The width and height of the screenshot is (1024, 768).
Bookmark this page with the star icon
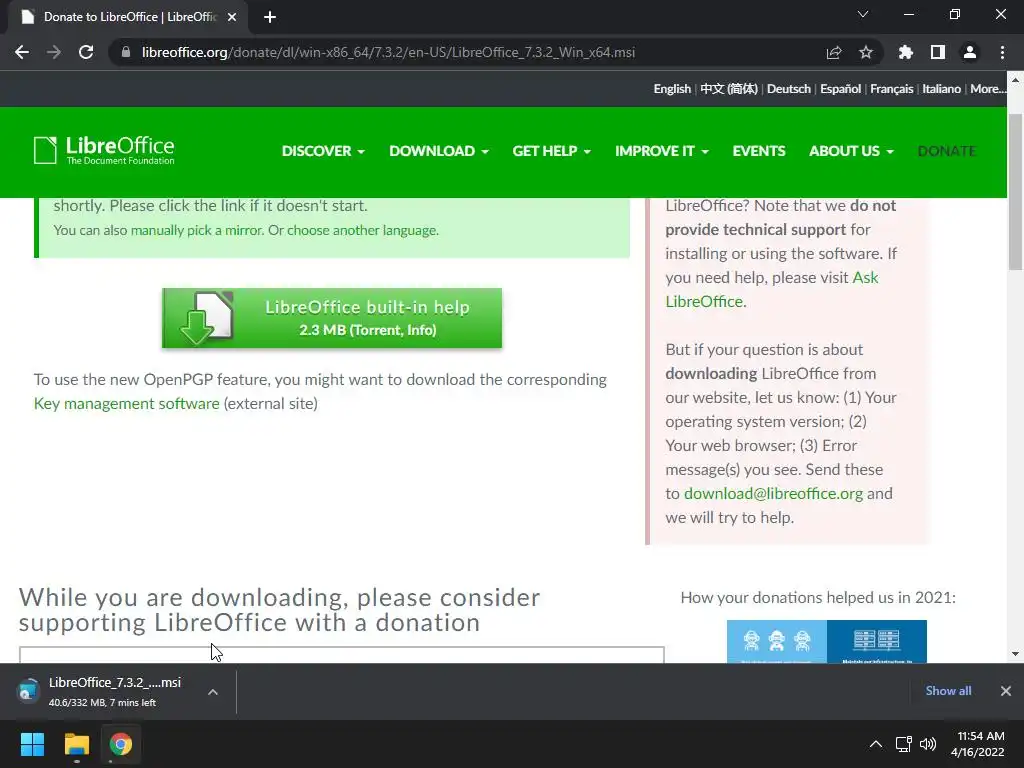click(x=866, y=52)
